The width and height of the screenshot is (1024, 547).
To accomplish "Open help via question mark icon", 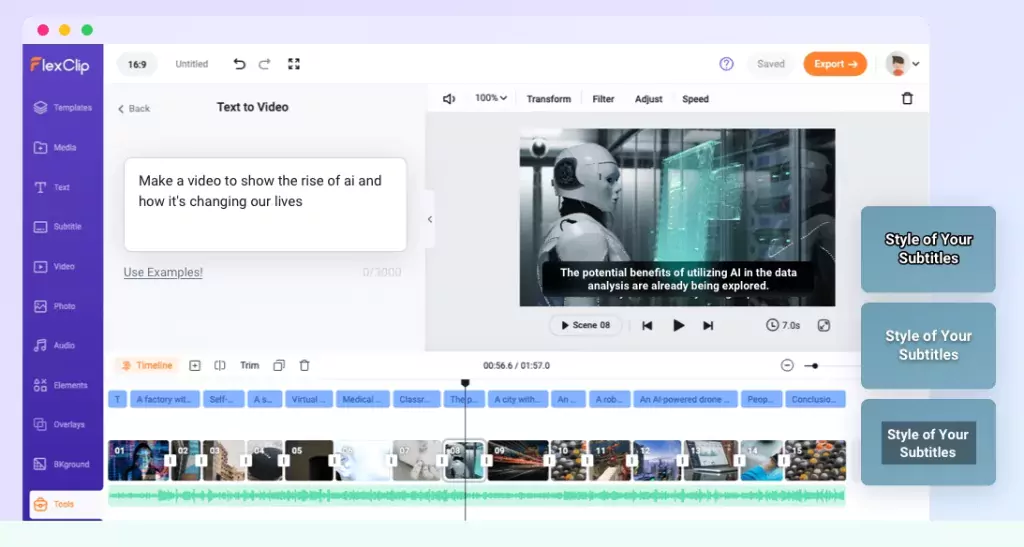I will [726, 64].
